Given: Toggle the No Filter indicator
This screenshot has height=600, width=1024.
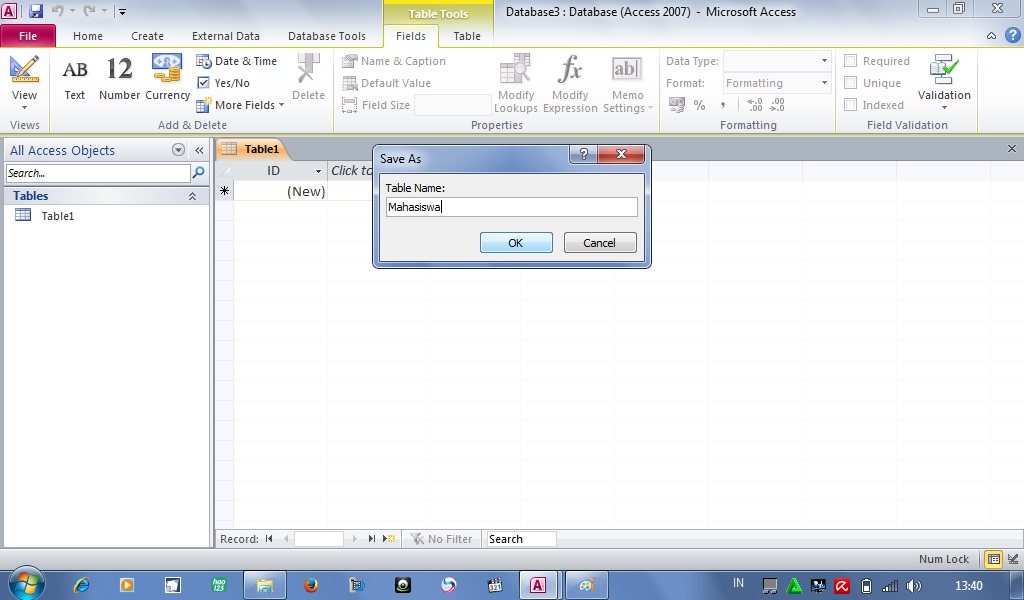Looking at the screenshot, I should [x=441, y=539].
